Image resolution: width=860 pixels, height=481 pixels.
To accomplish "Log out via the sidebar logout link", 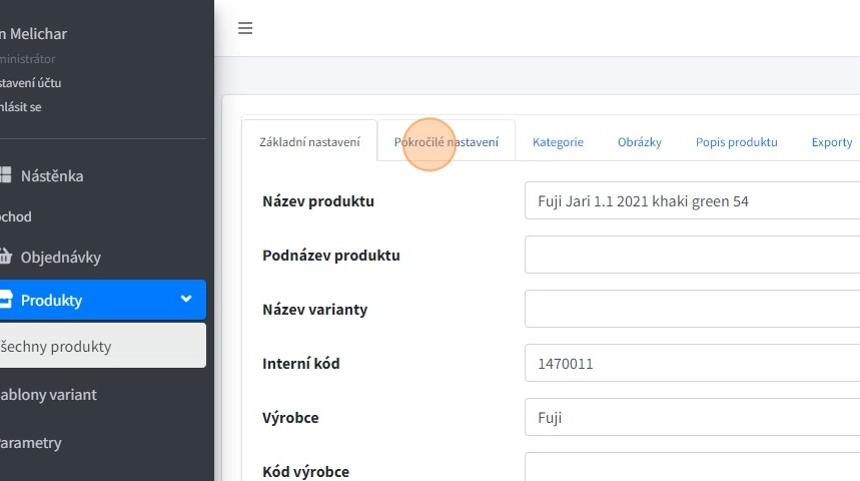I will tap(20, 107).
